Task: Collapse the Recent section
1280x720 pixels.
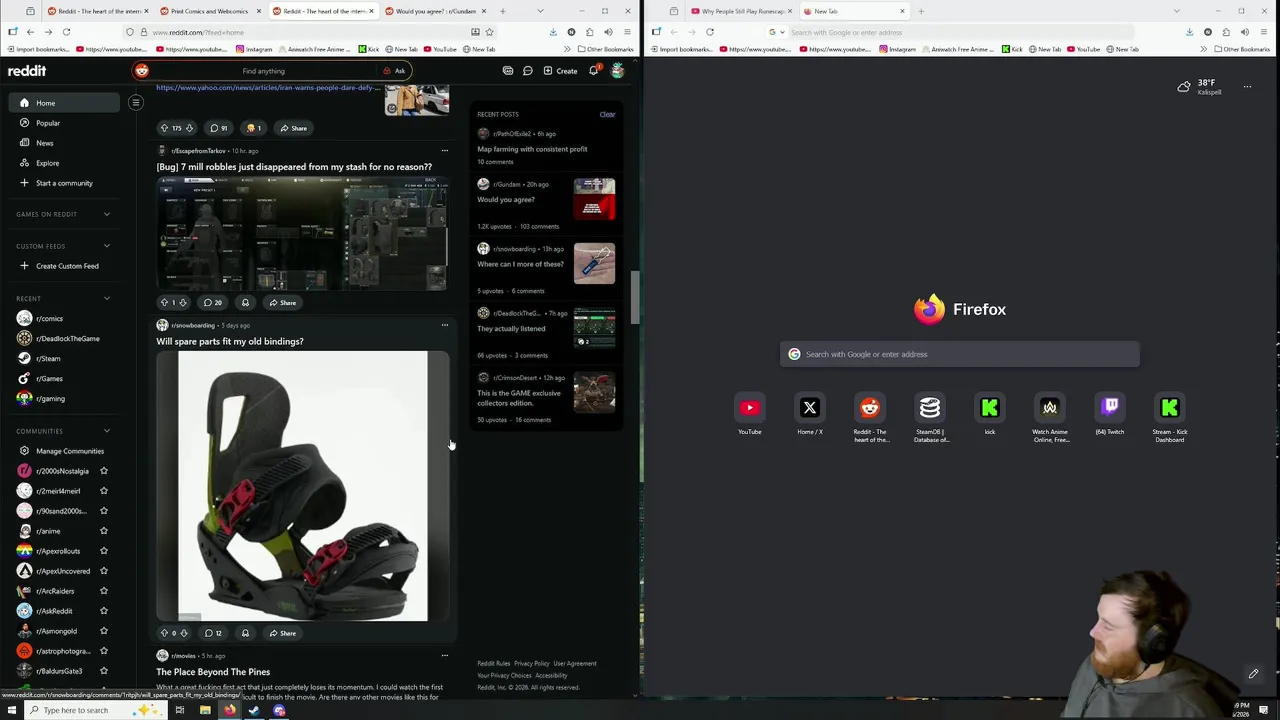Action: 107,298
